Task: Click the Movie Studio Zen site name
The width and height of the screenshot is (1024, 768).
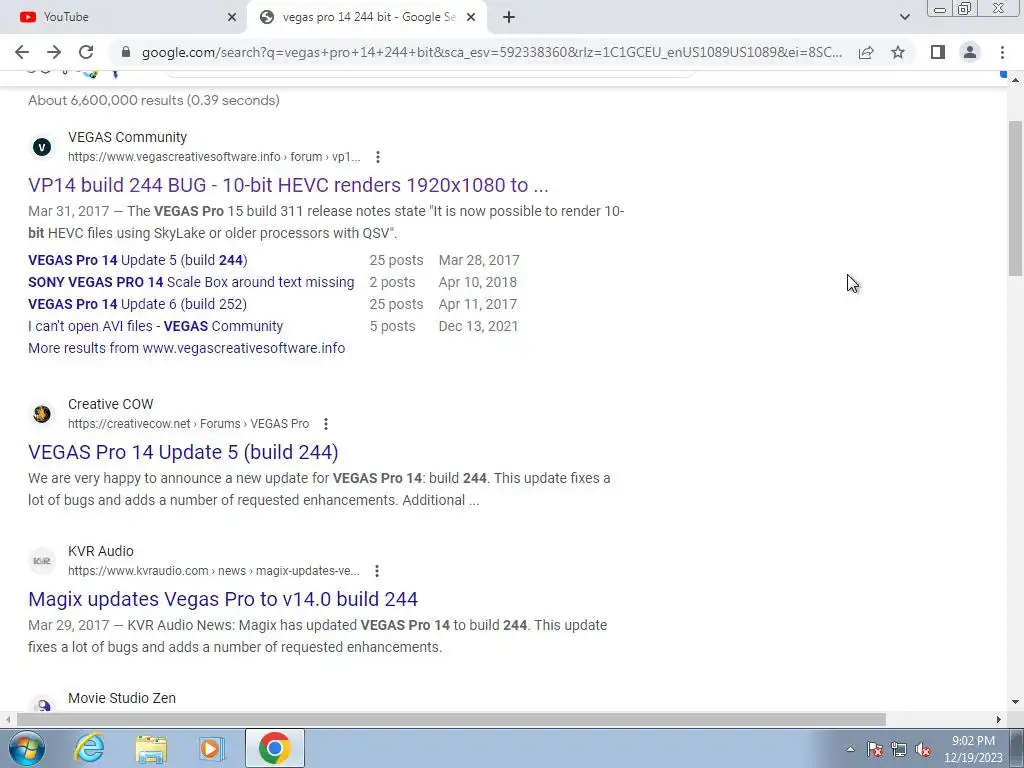Action: tap(121, 698)
